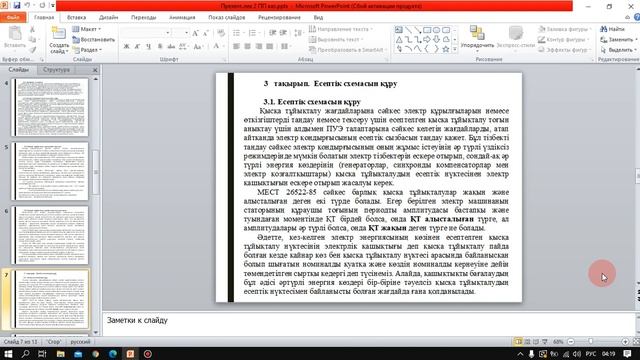Image resolution: width=640 pixels, height=360 pixels.
Task: Toggle text shadow (S) formatting
Action: [x=160, y=47]
